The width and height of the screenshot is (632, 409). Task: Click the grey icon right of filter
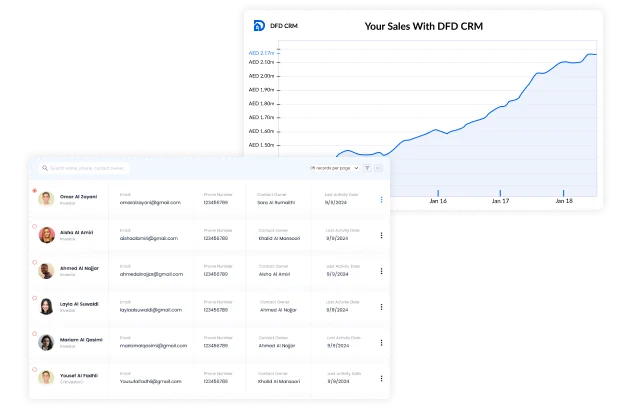coord(378,168)
